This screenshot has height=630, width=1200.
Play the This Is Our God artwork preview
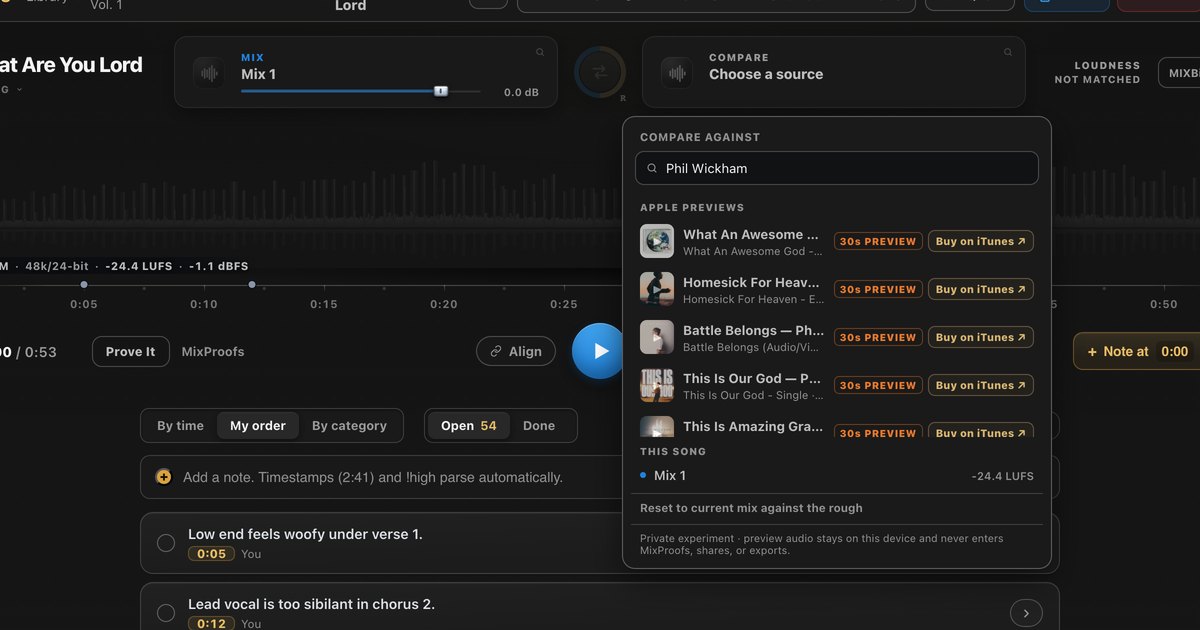(x=657, y=385)
